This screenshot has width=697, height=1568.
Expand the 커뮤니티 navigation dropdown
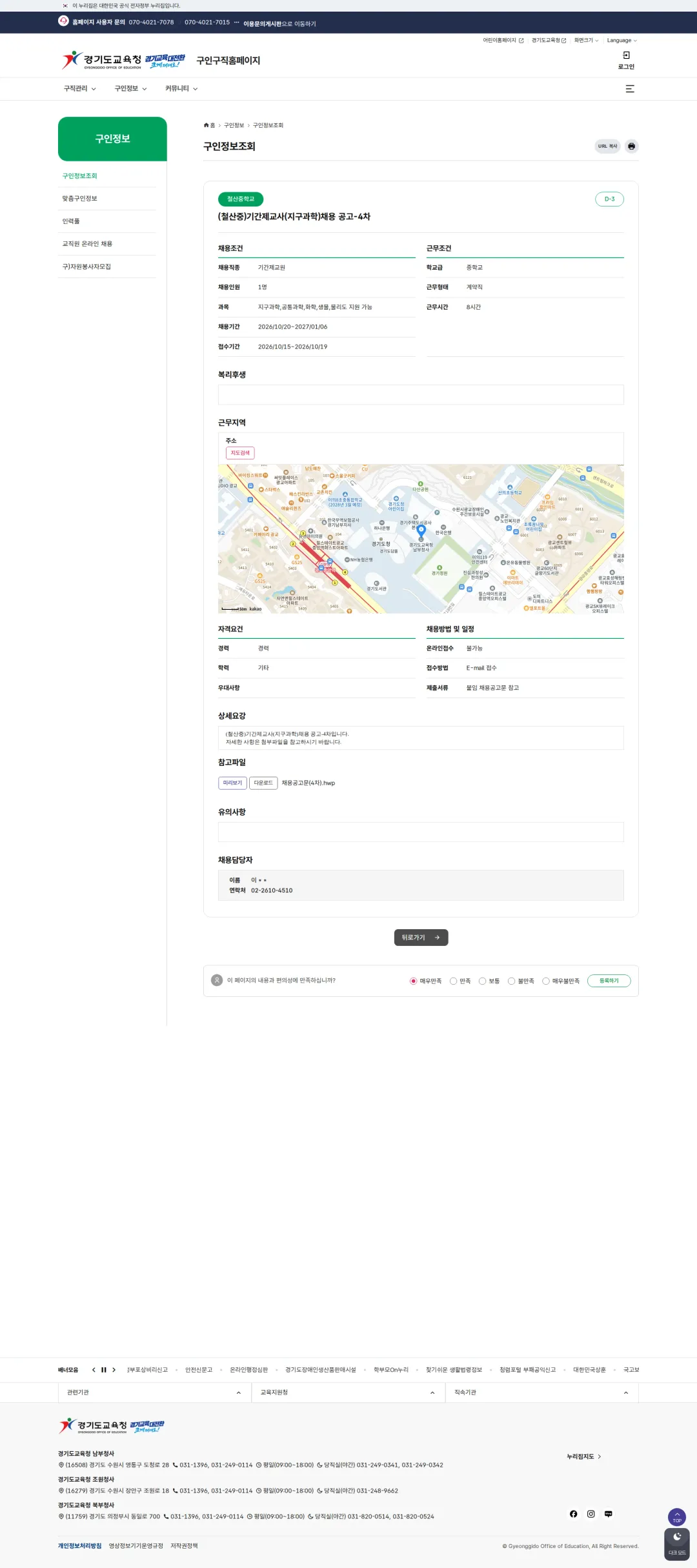point(181,89)
